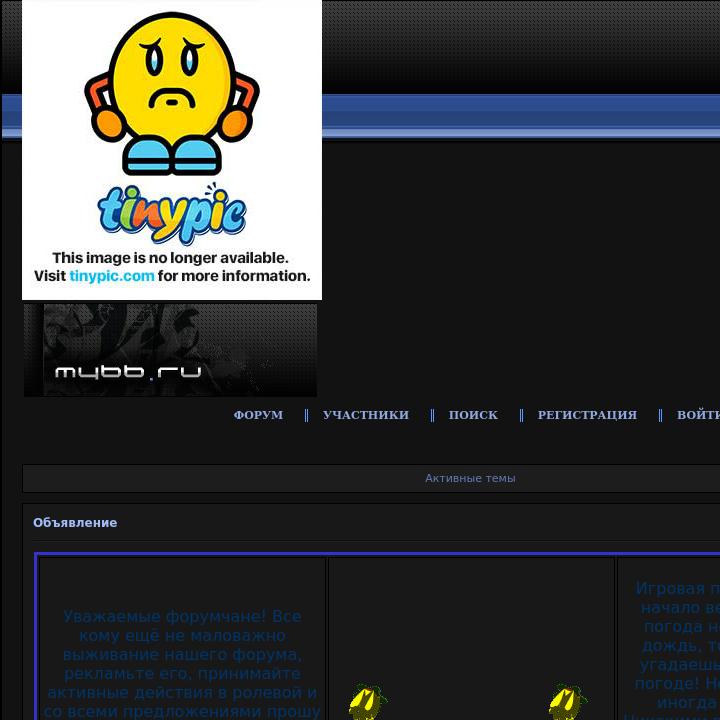720x720 pixels.
Task: Open the РЕГИСТРАЦИЯ registration link
Action: [587, 415]
